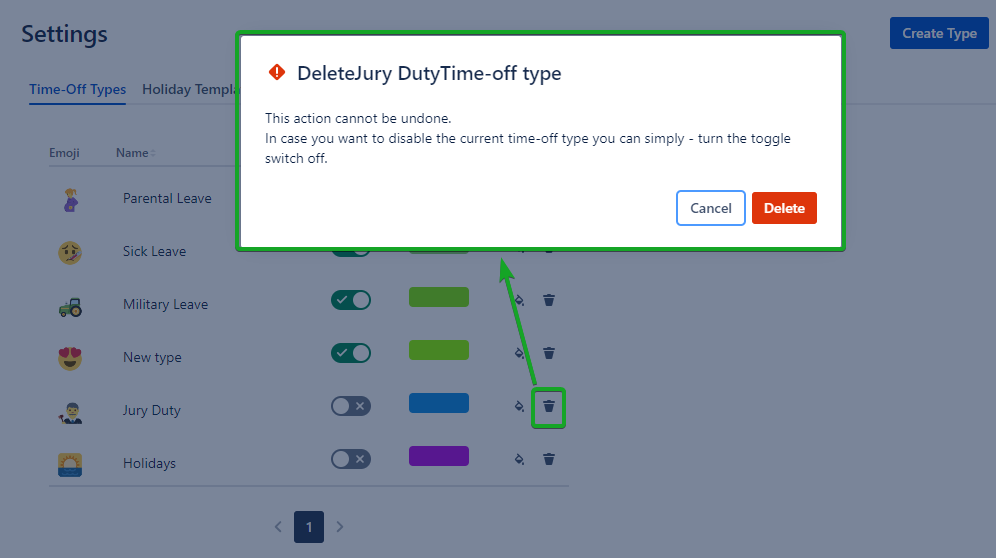Sort by the Name column arrows
Screen dimensions: 996x558
[x=153, y=153]
